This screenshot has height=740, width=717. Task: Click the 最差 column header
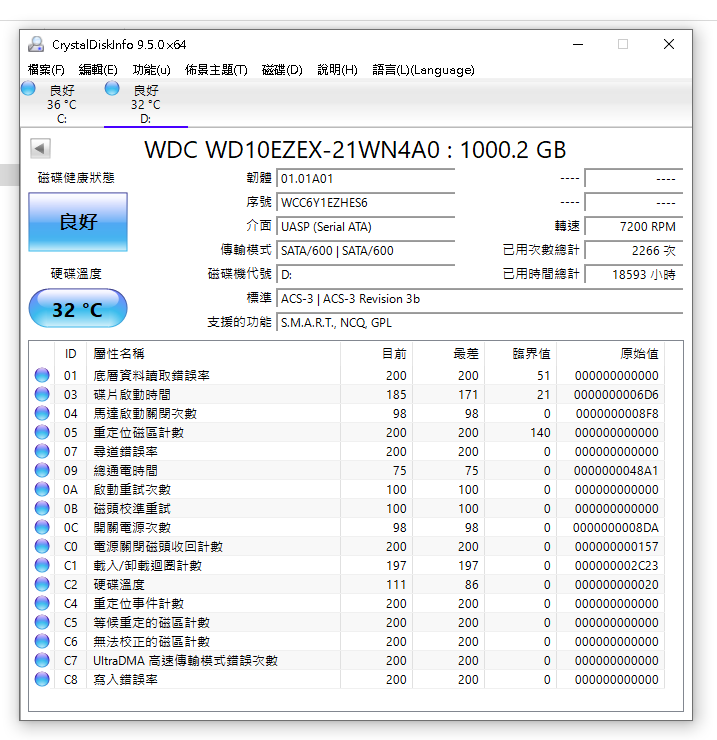(x=448, y=353)
